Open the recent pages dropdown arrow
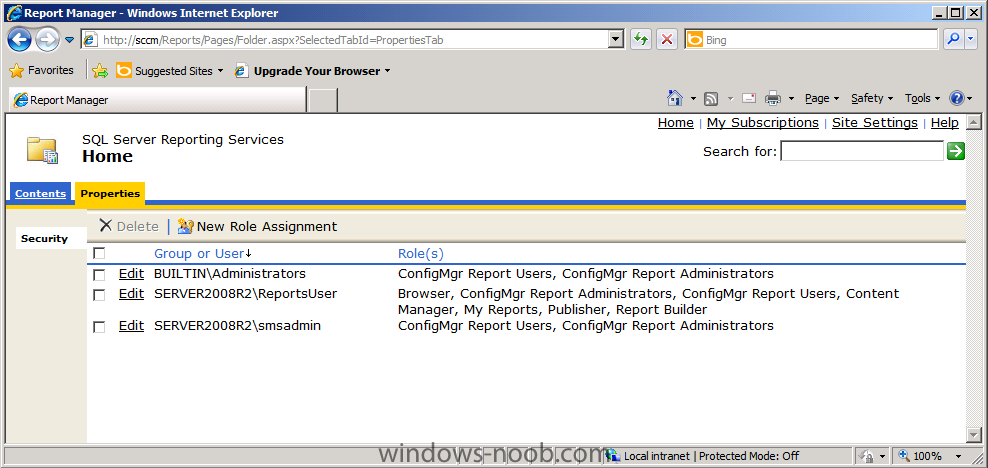 pyautogui.click(x=69, y=40)
